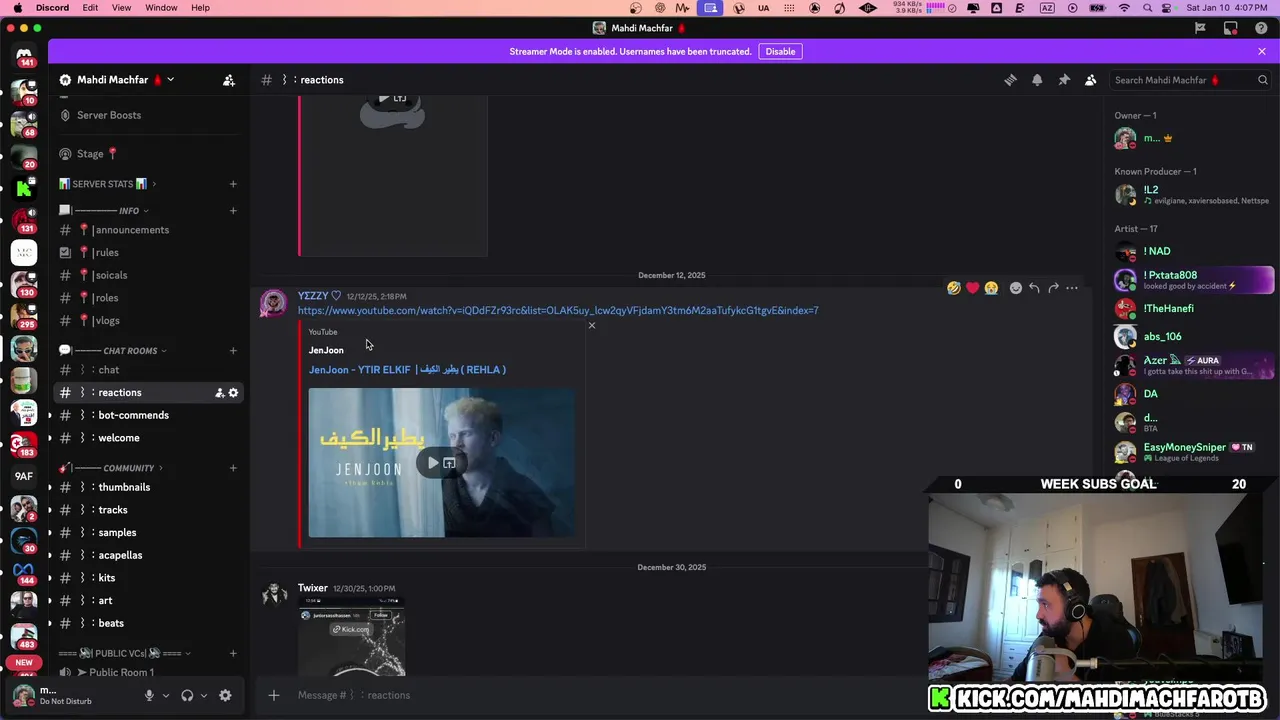Disable Streamer Mode button

pyautogui.click(x=780, y=52)
